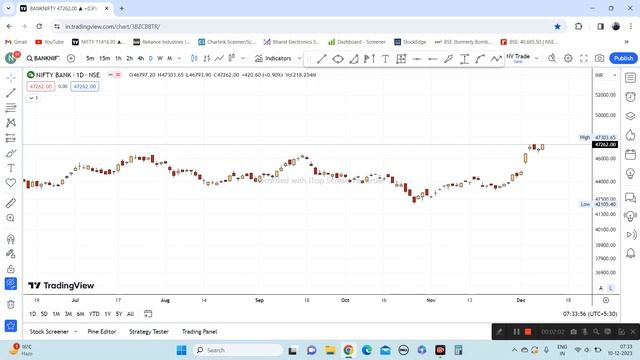Select the 1D date range
This screenshot has width=640, height=360.
[x=33, y=314]
